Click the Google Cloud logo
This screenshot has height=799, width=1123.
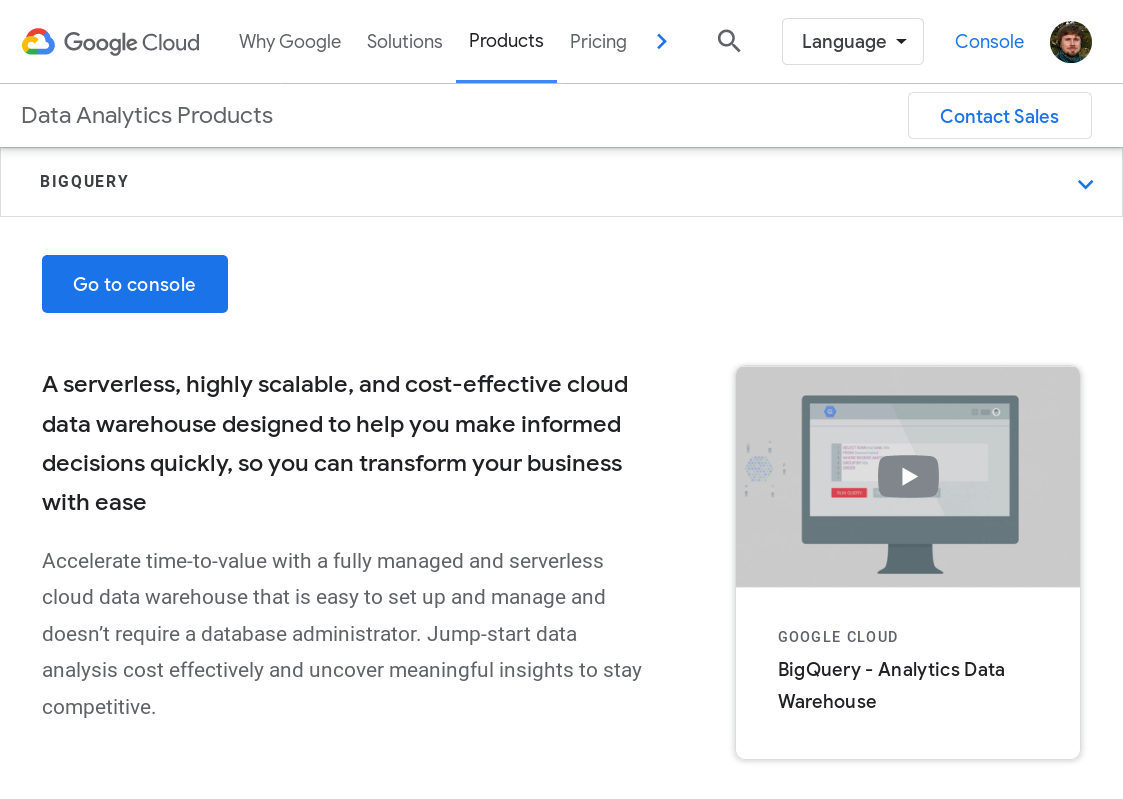point(111,42)
